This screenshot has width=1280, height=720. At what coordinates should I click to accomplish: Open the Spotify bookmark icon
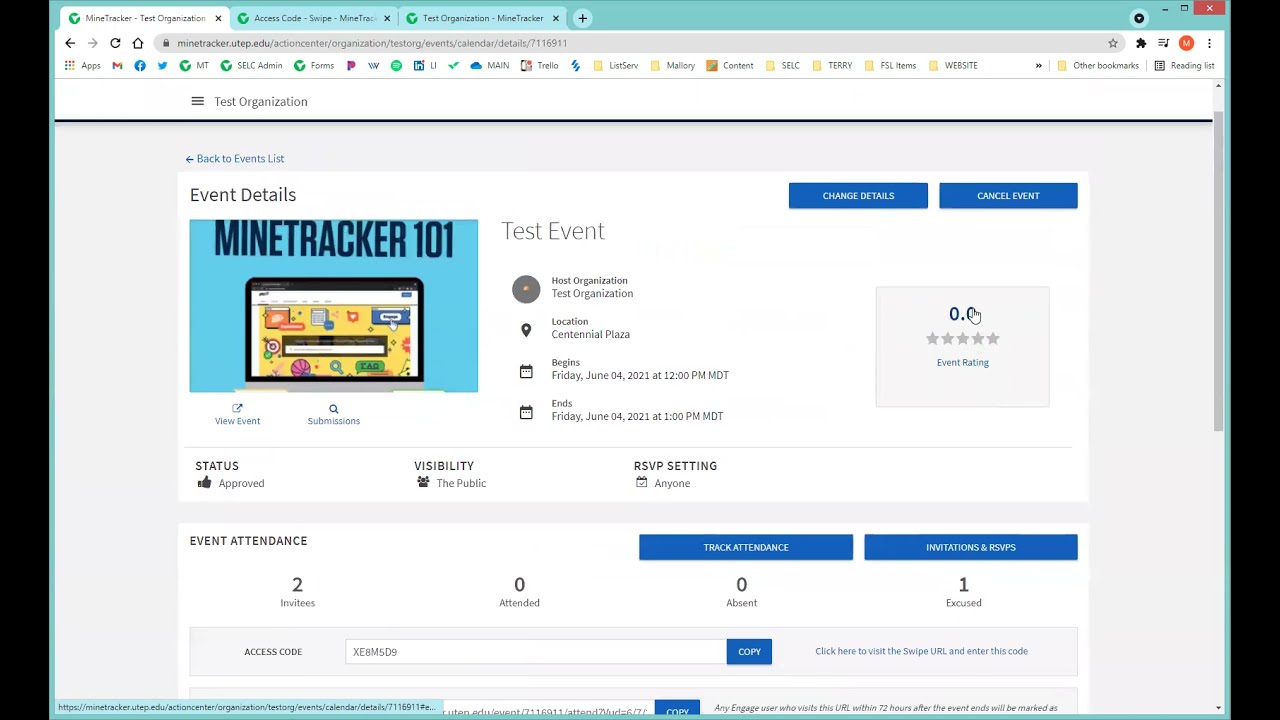tap(396, 66)
